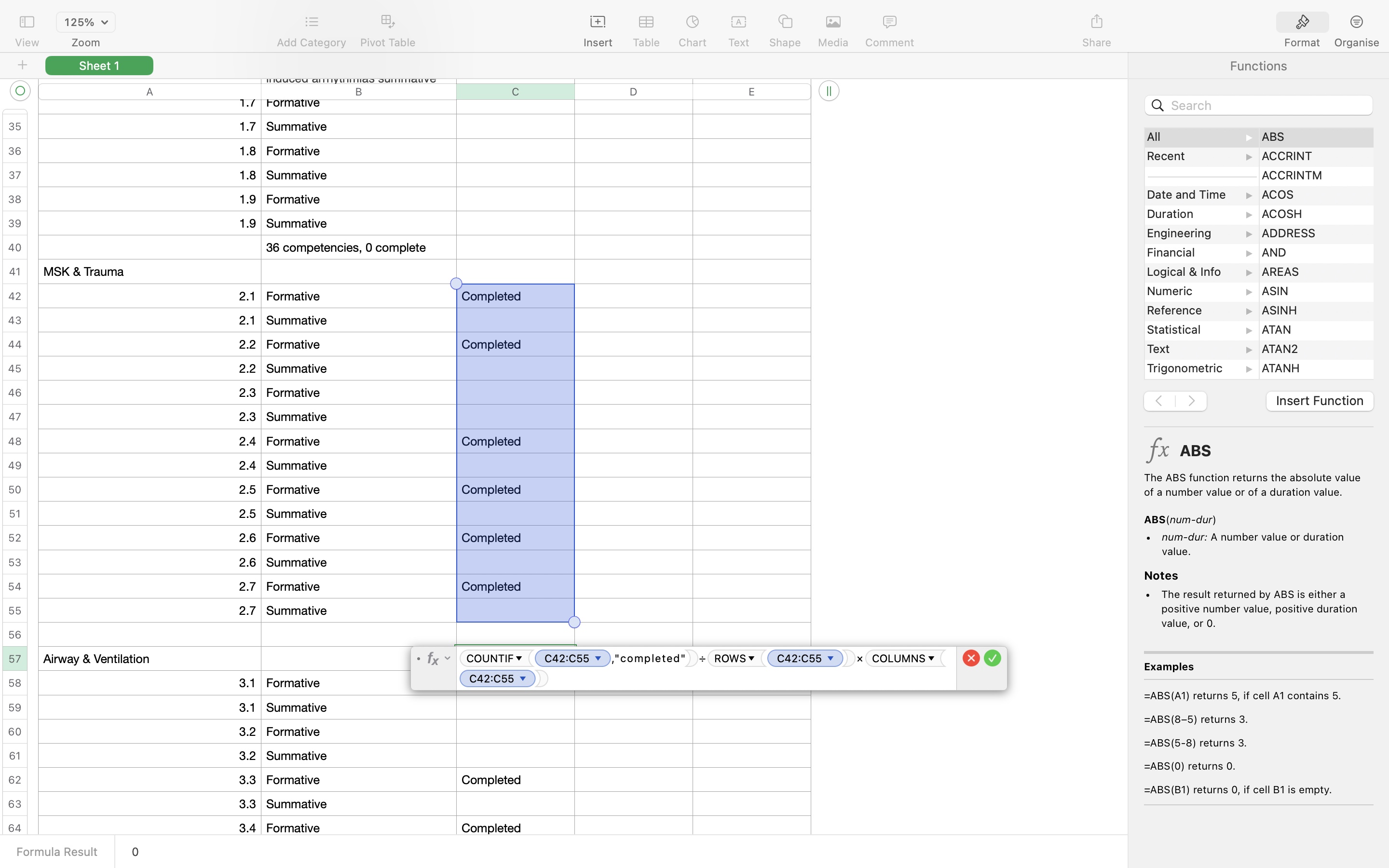Toggle the Format inspector panel
The height and width of the screenshot is (868, 1389).
click(1301, 22)
